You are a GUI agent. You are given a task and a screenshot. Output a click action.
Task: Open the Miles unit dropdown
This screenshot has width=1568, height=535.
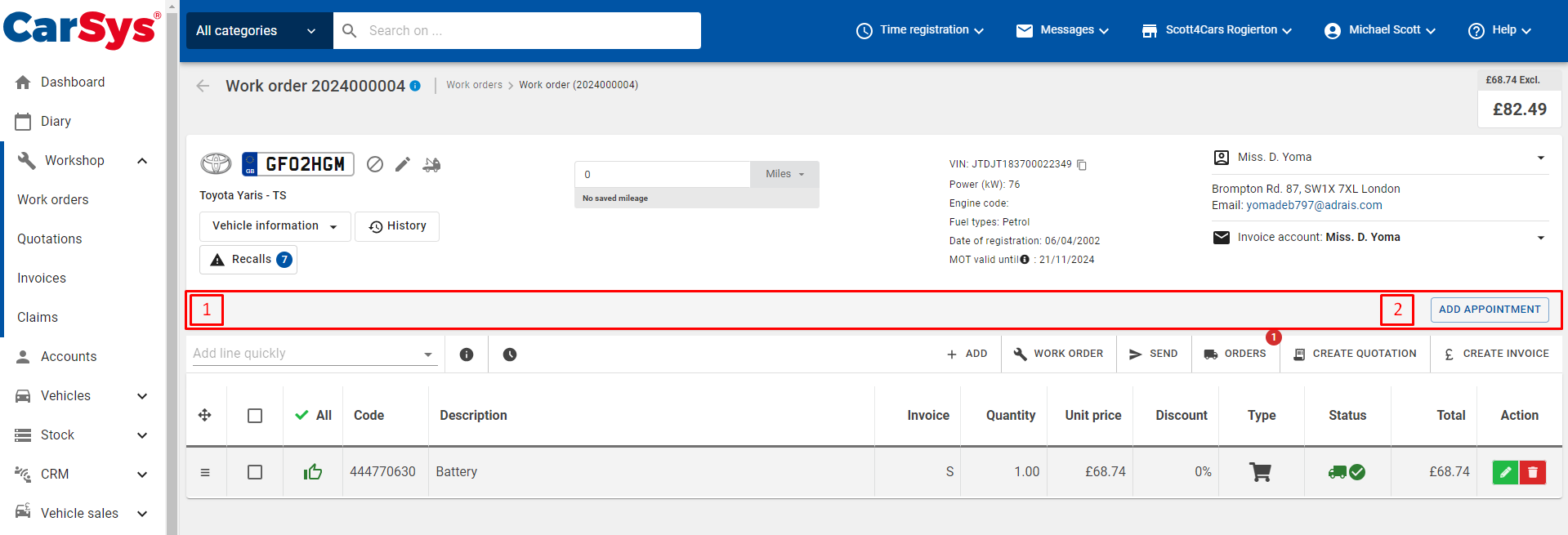click(784, 174)
